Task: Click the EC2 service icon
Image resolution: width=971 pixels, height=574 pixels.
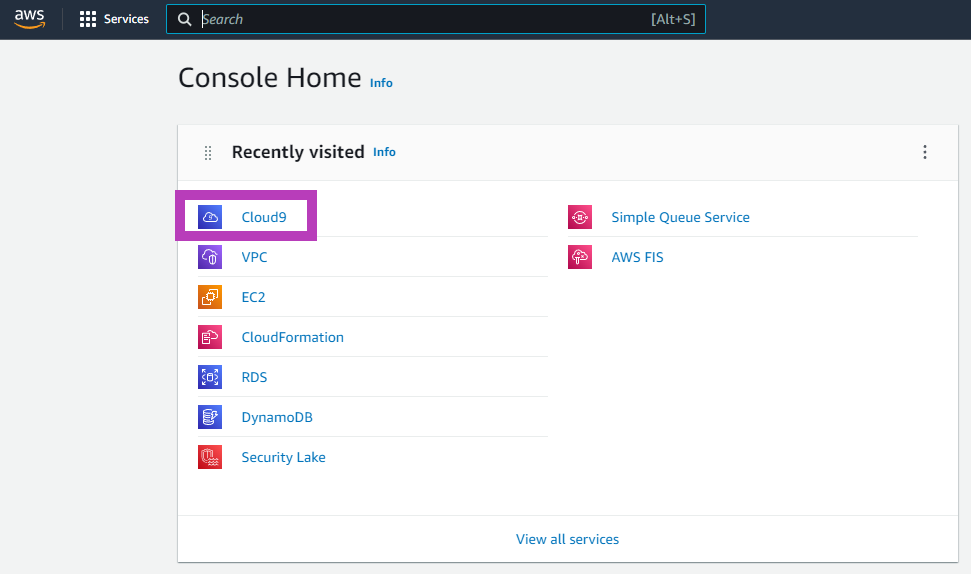Action: [210, 297]
